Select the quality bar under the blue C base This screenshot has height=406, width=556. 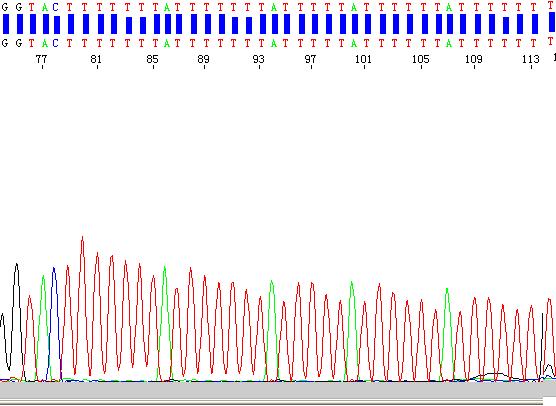point(57,25)
